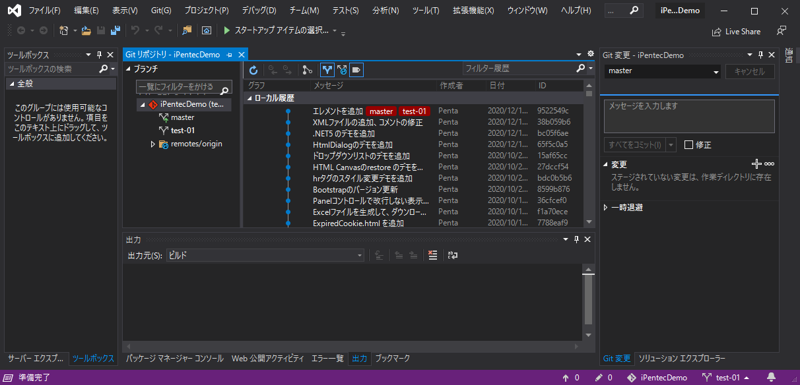The image size is (800, 385).
Task: Click the commit graph icon in Git toolbar
Action: pyautogui.click(x=307, y=69)
